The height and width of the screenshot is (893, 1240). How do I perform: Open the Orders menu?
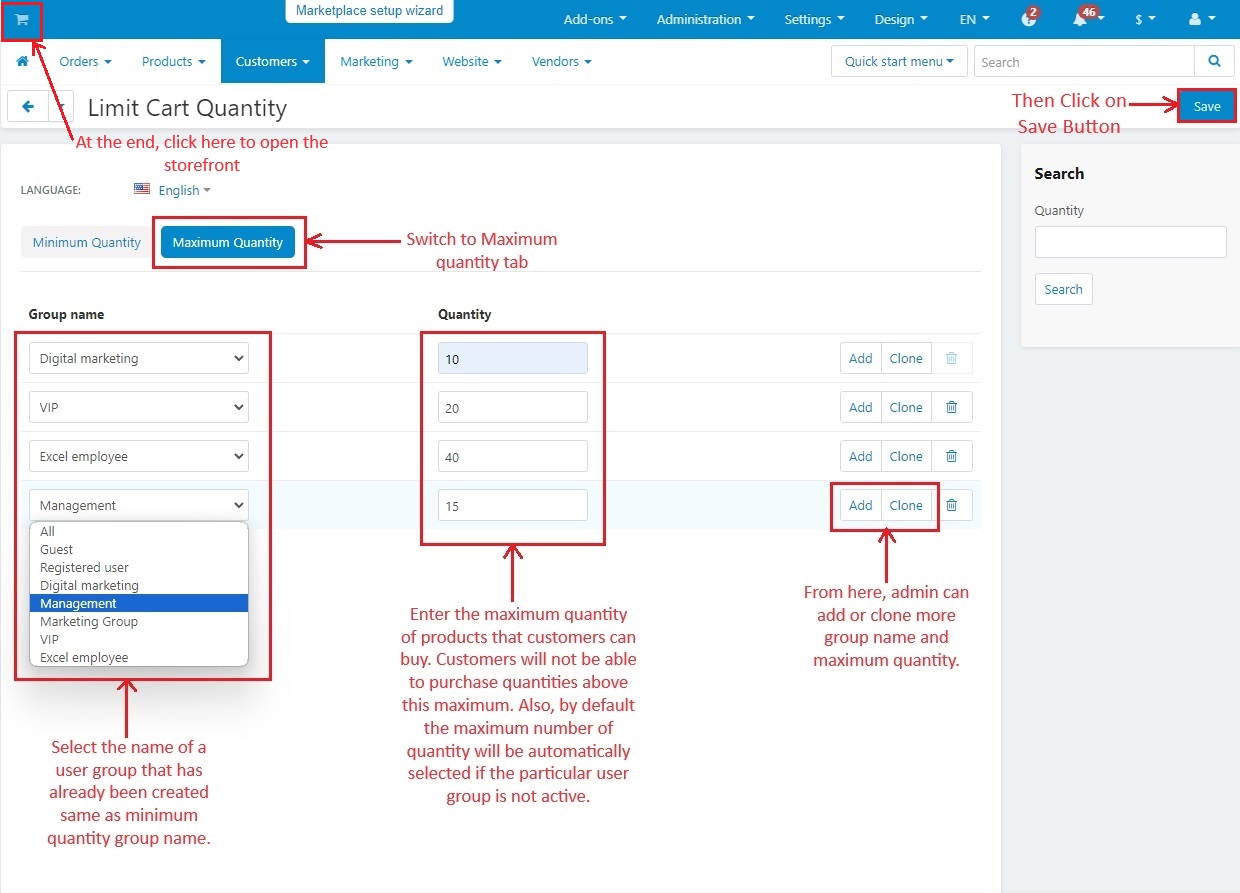pyautogui.click(x=85, y=61)
